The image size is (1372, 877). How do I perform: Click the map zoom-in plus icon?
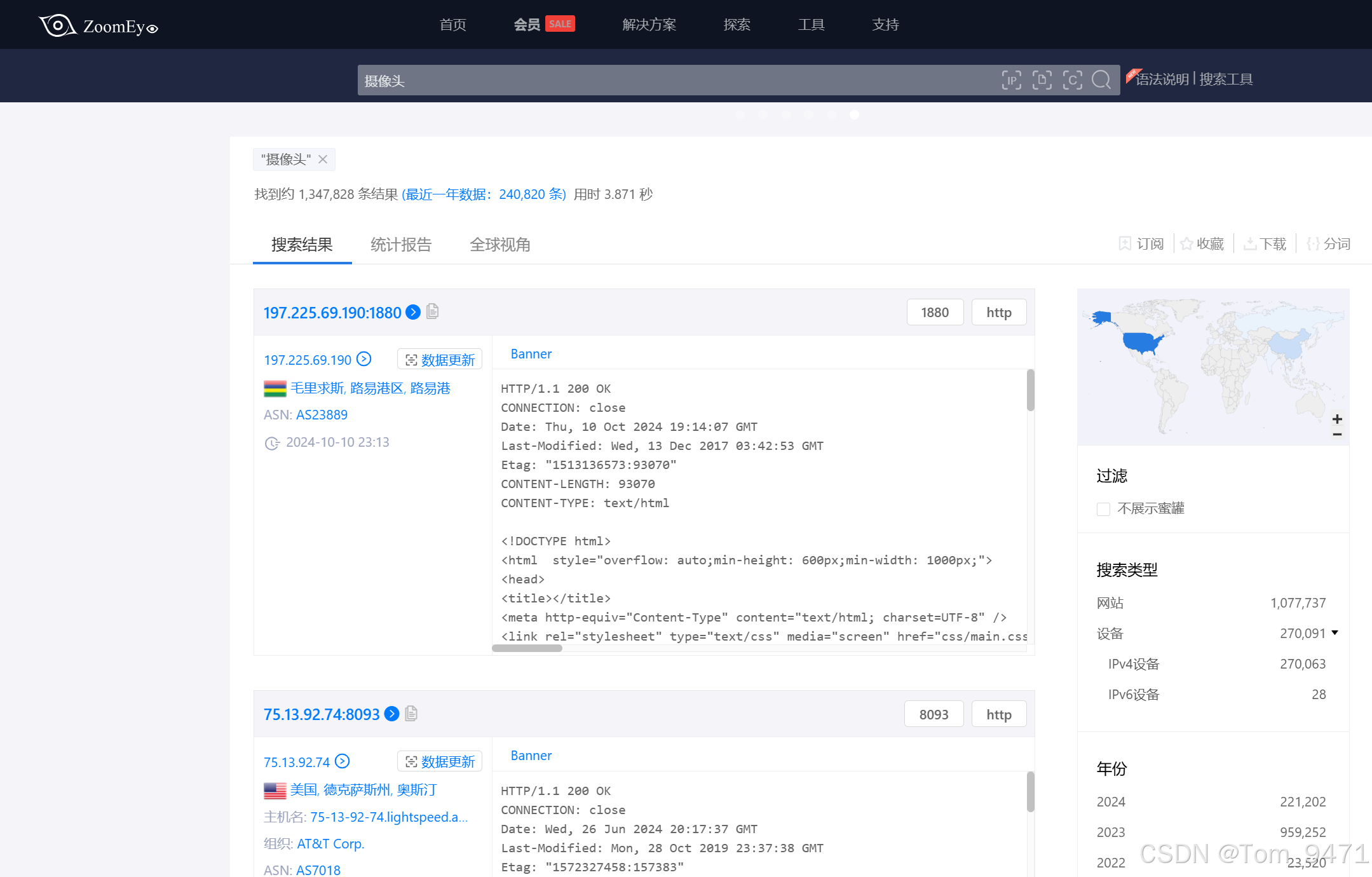(1337, 419)
